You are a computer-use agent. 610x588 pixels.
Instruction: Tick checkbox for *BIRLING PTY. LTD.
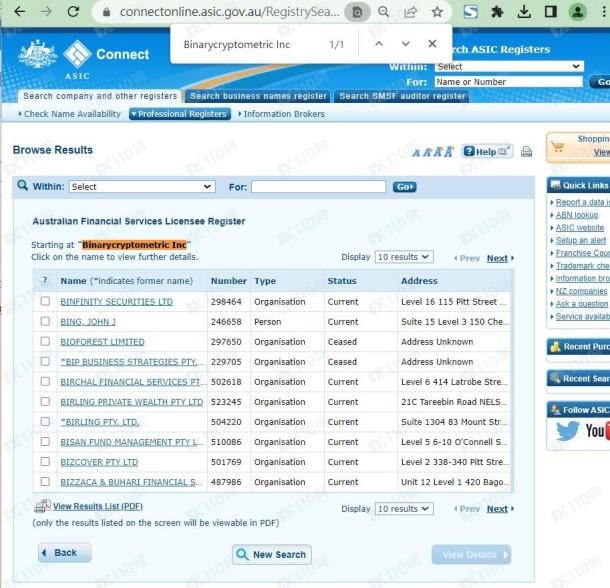[x=45, y=421]
